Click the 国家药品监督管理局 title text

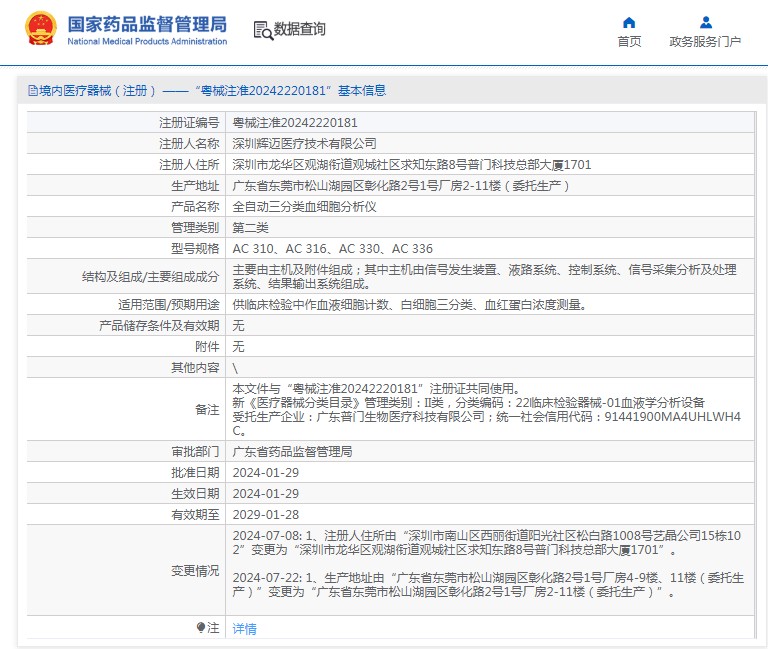point(146,23)
